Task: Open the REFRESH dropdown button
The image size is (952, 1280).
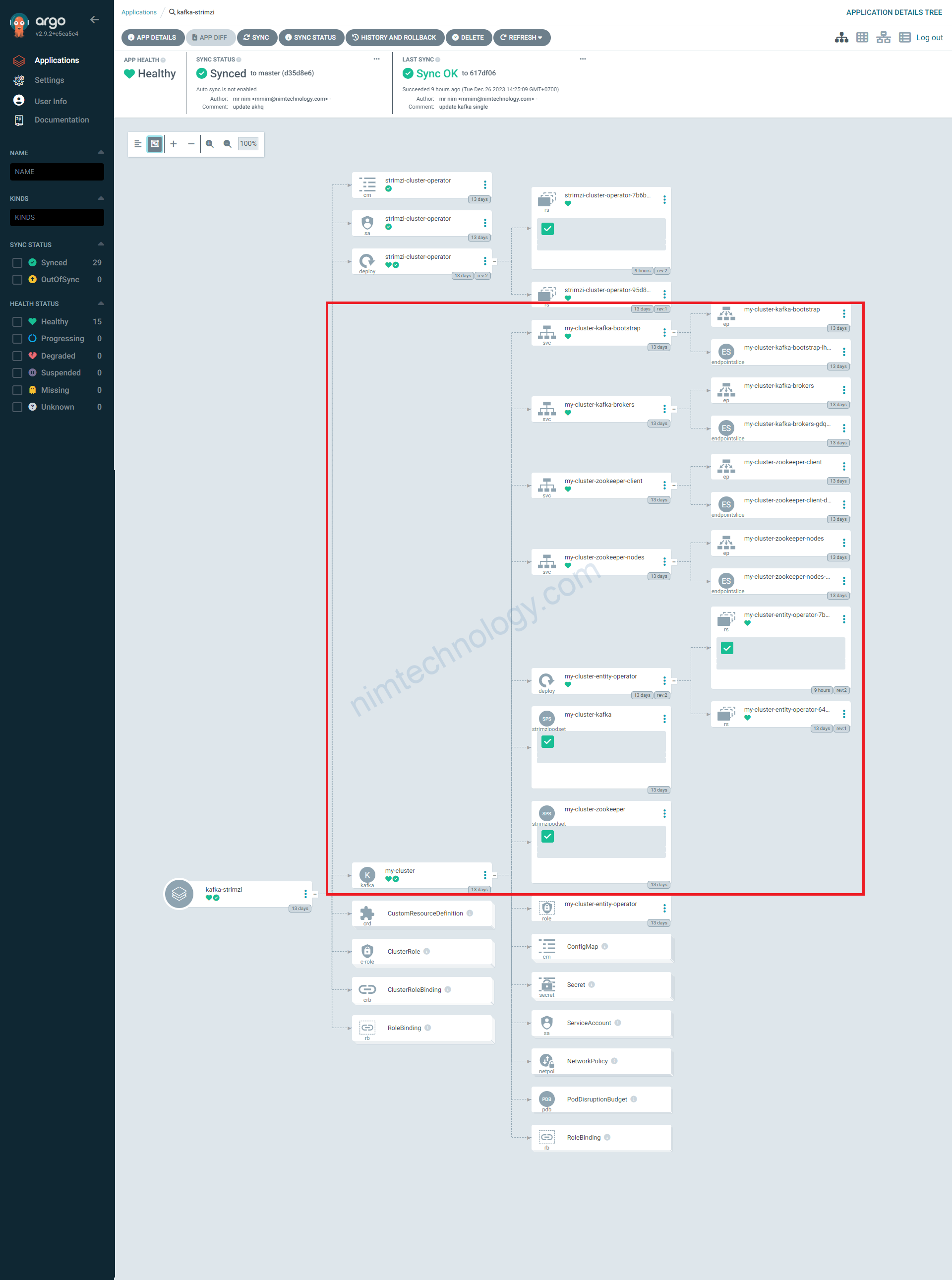Action: [x=522, y=38]
